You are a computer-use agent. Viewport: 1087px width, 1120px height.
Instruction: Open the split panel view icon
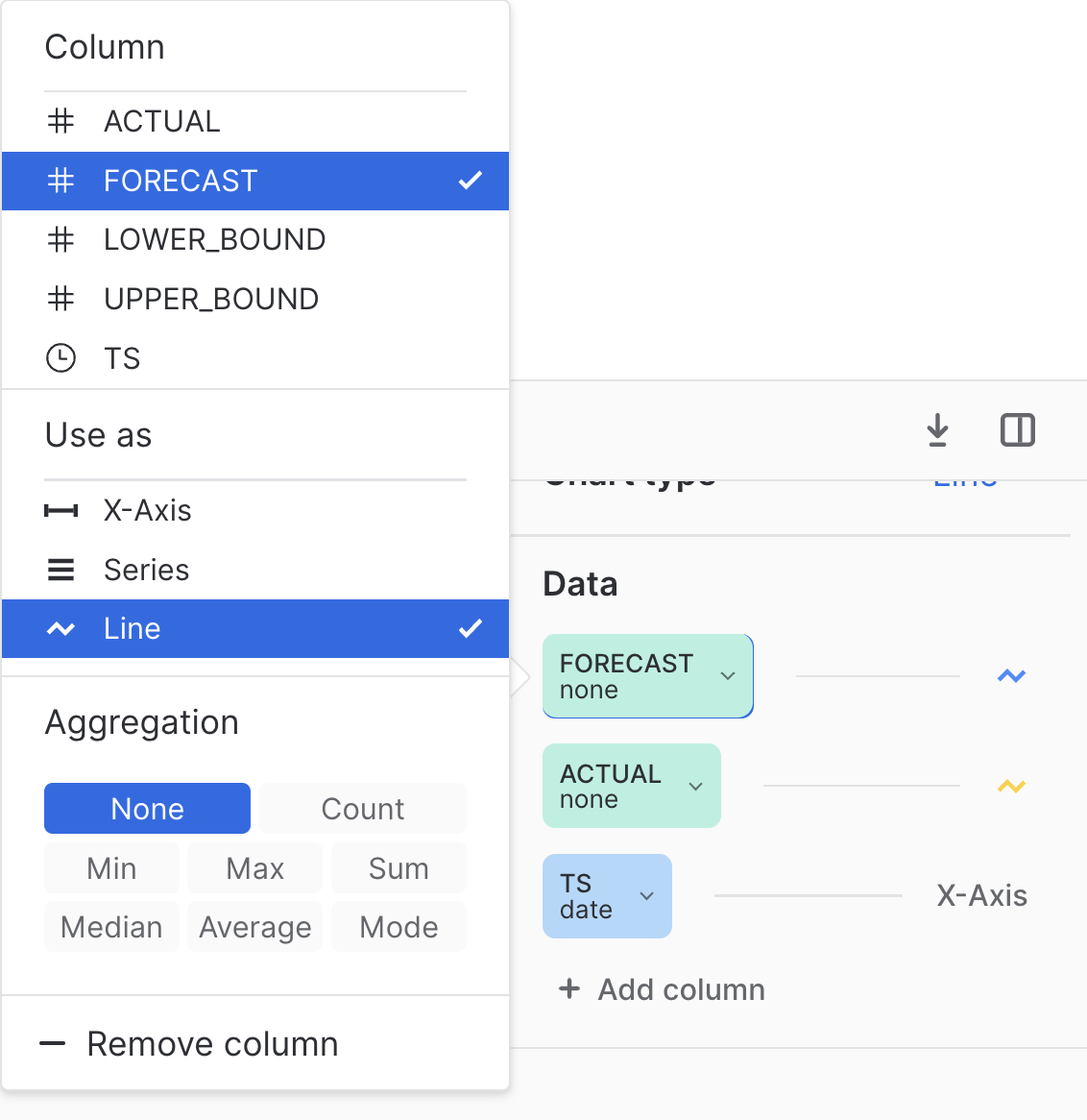pyautogui.click(x=1017, y=430)
